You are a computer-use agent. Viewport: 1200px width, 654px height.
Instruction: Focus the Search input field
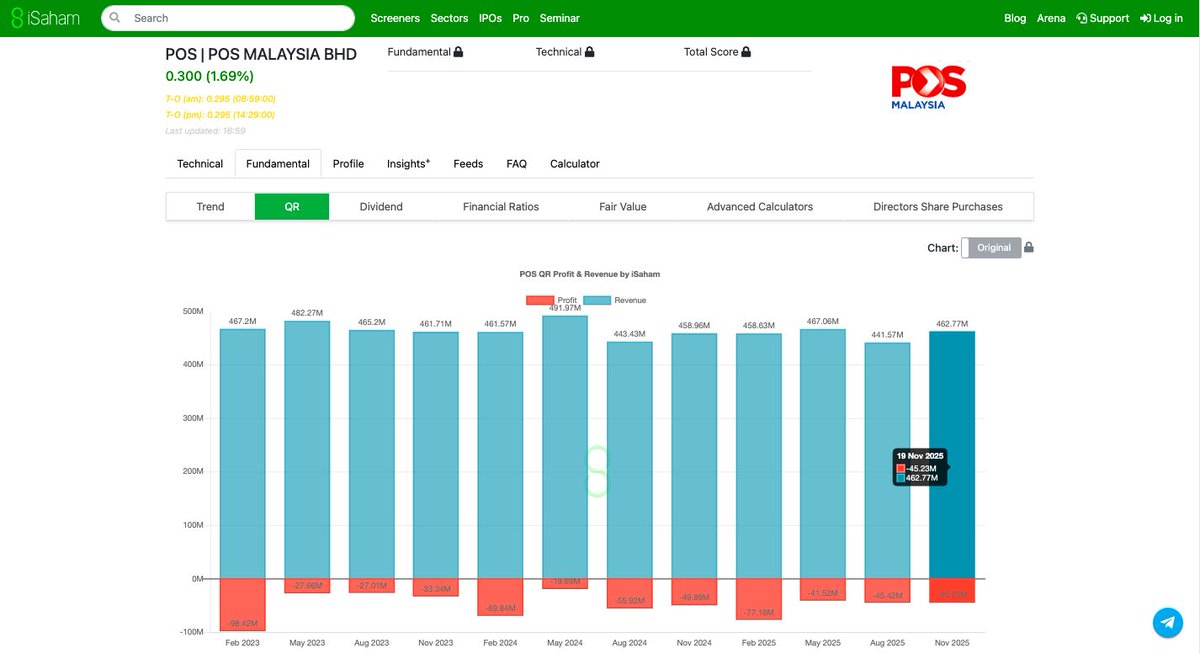click(228, 18)
